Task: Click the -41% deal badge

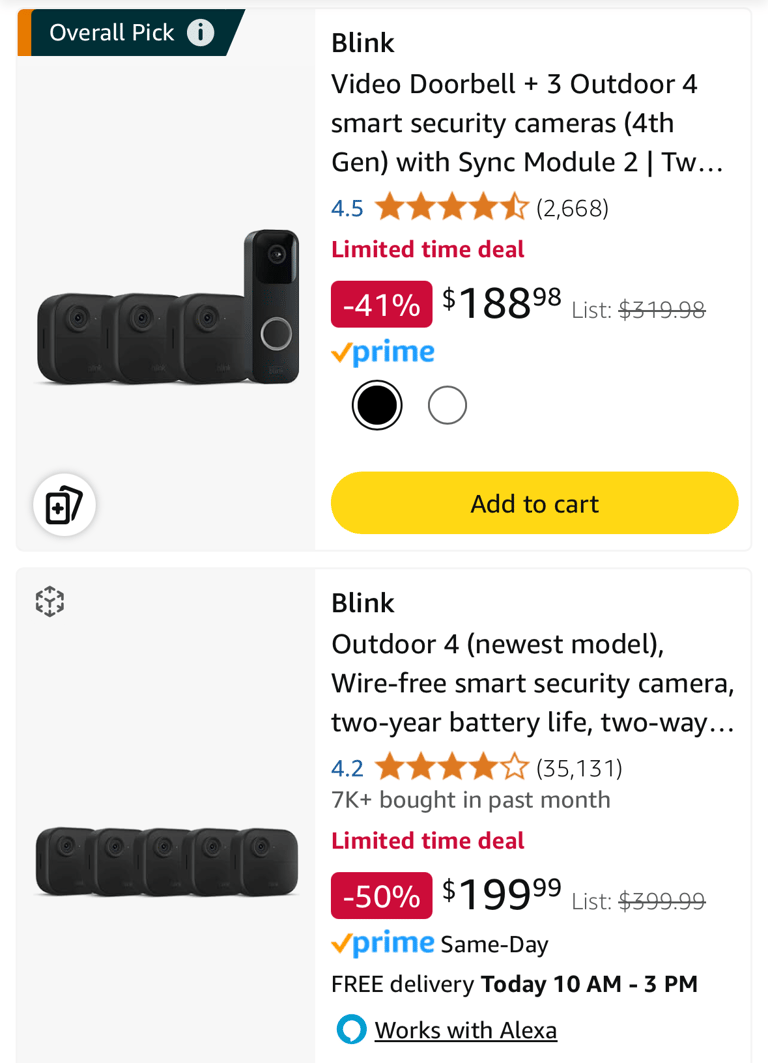Action: point(382,304)
